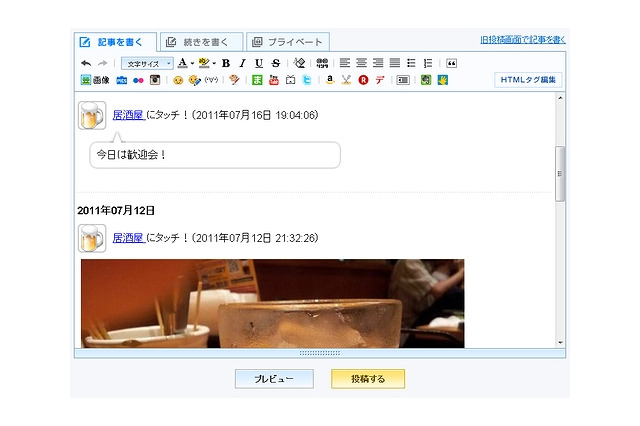Viewport: 640px width, 426px height.
Task: Click the beer mug icon by 07月12日 21:32
Action: click(x=92, y=238)
